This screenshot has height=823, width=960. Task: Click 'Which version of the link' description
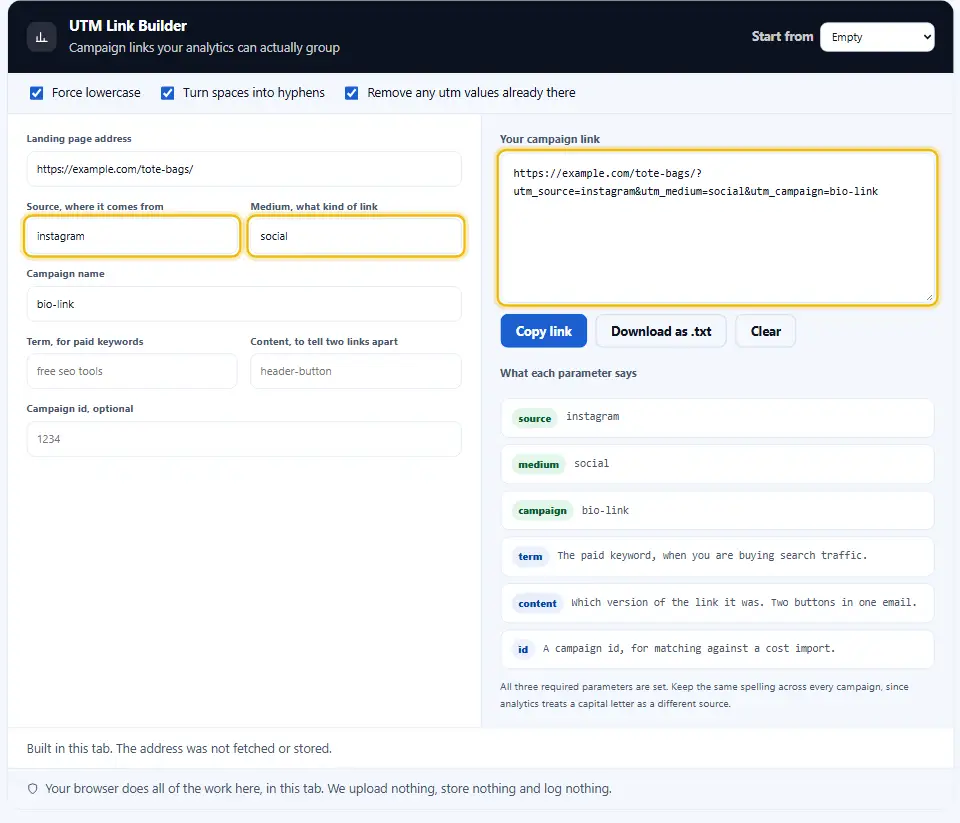(744, 602)
